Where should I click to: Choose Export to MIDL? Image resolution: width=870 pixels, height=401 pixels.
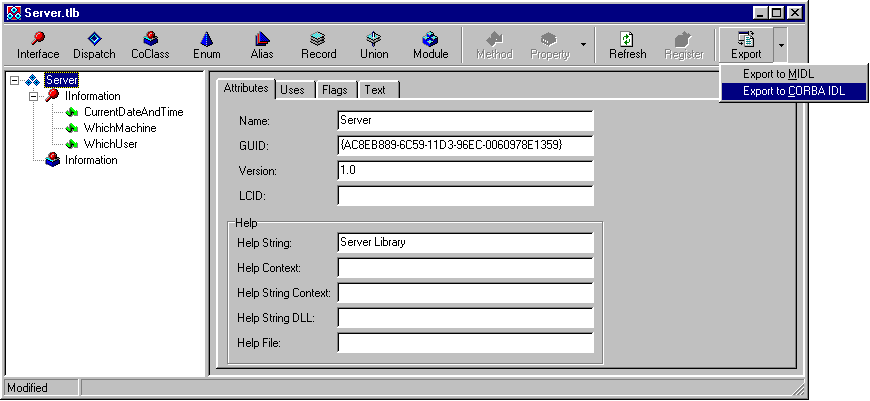[x=777, y=74]
